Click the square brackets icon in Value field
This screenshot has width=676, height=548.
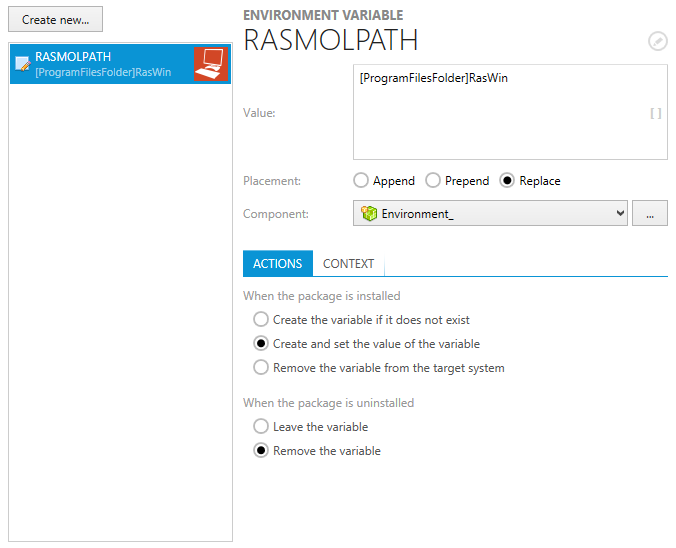click(x=656, y=113)
